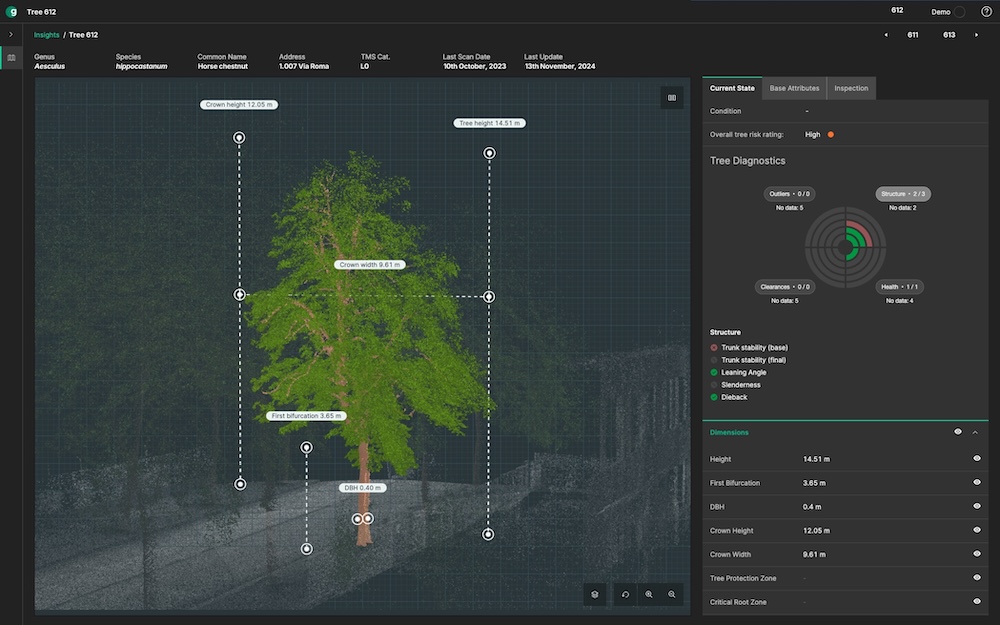1000x625 pixels.
Task: Select the Structure 2/3 diagnostics chip
Action: pyautogui.click(x=902, y=194)
